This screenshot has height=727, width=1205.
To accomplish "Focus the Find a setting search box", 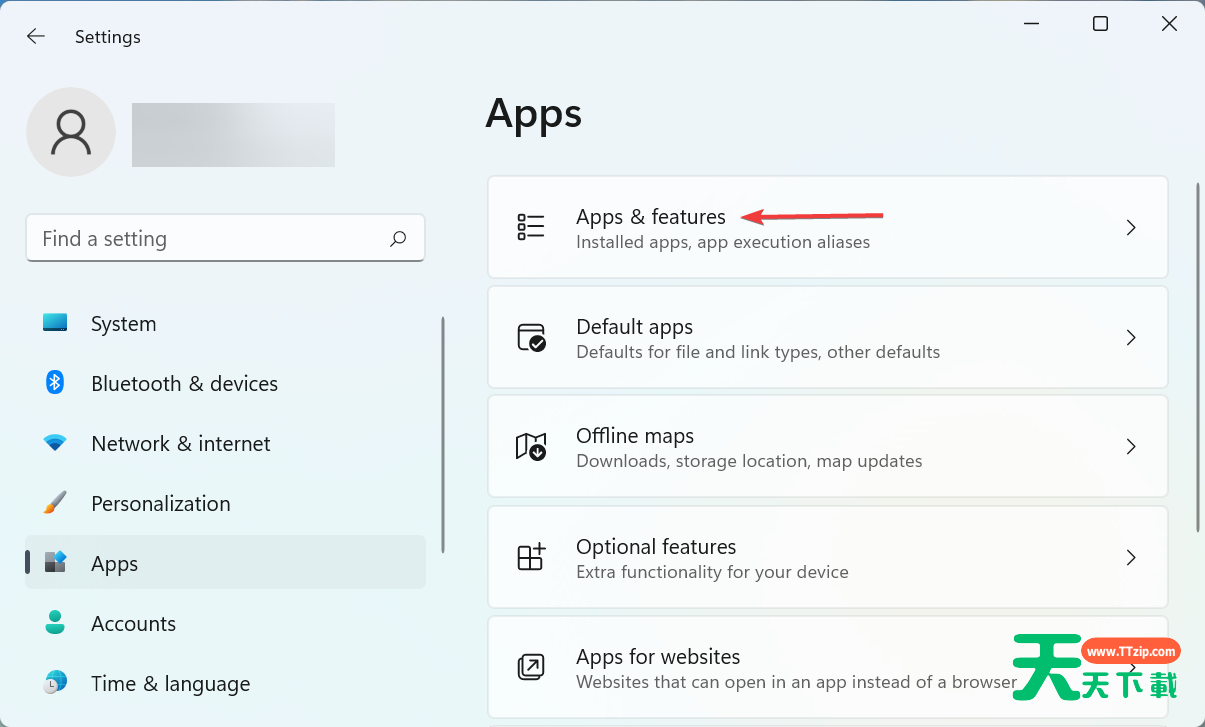I will [210, 239].
